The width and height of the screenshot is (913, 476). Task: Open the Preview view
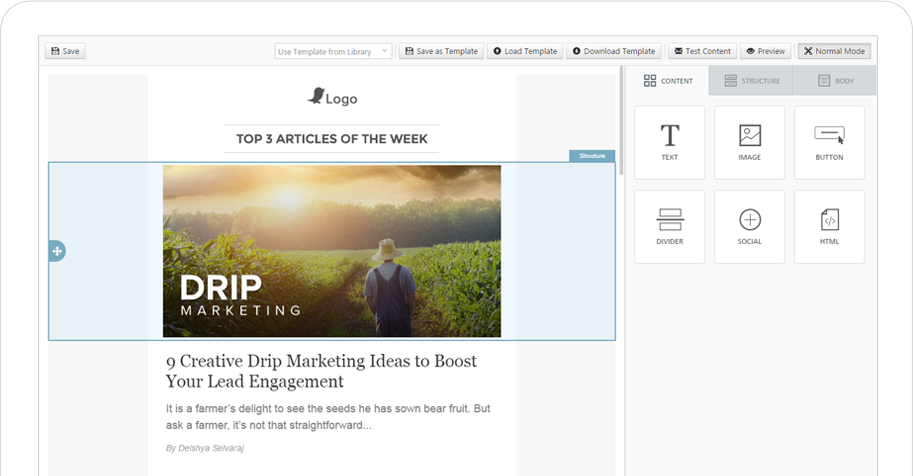(765, 51)
